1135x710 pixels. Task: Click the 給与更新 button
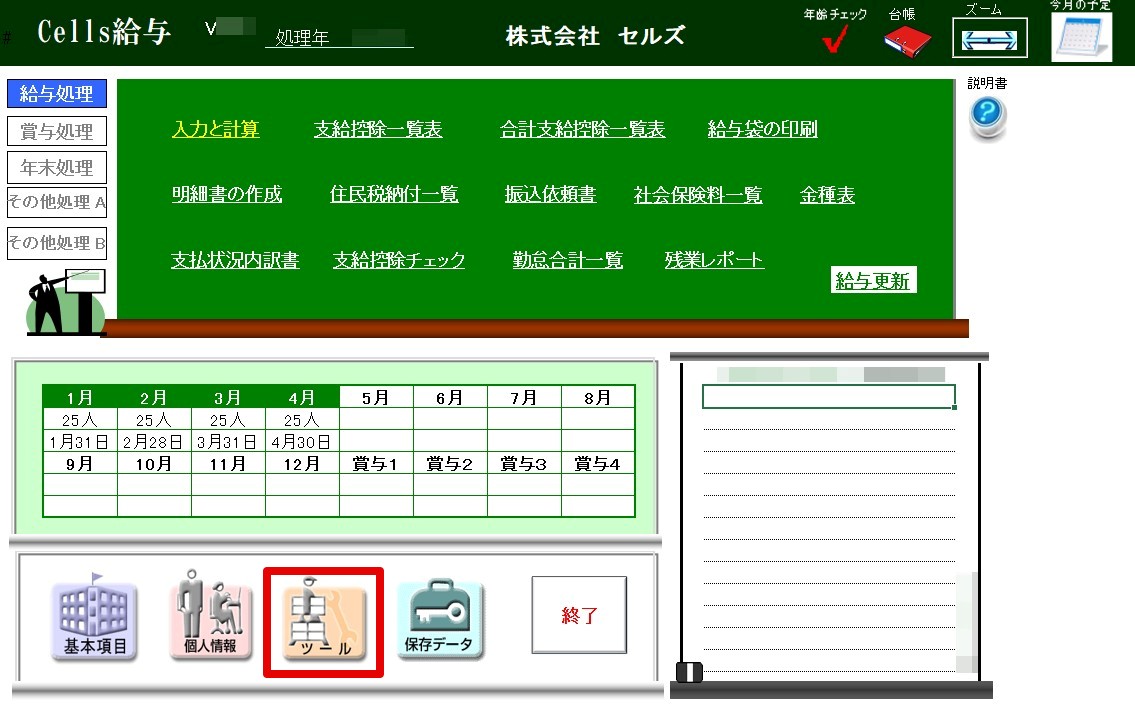[873, 281]
